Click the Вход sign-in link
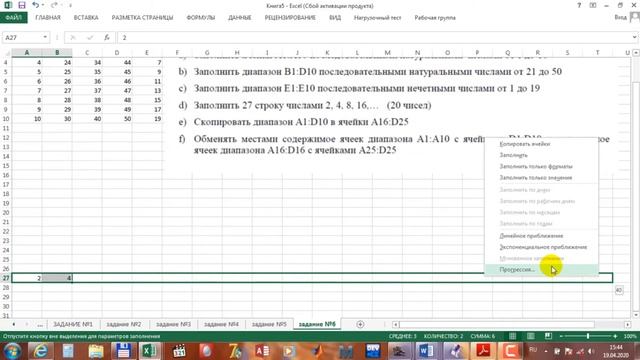Image resolution: width=640 pixels, height=360 pixels. point(620,17)
